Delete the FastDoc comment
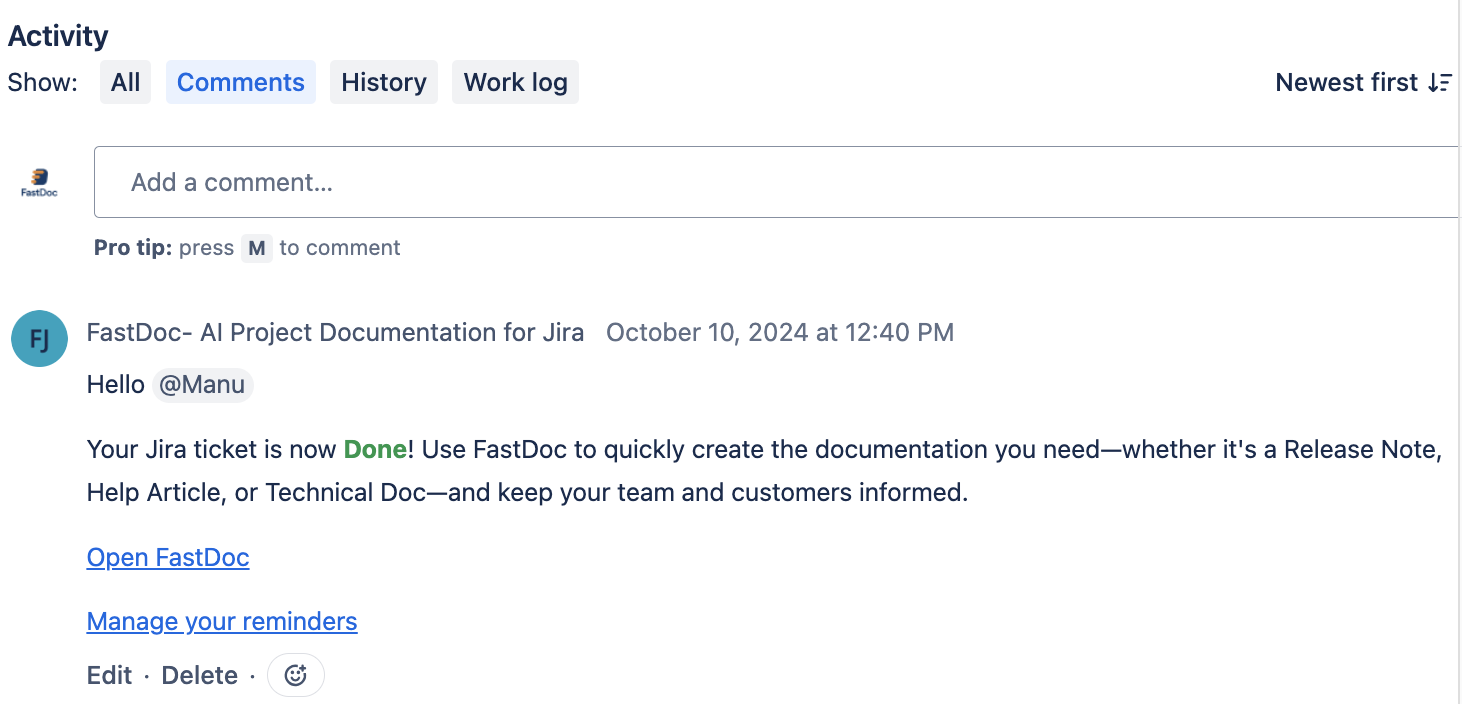1462x704 pixels. [200, 675]
